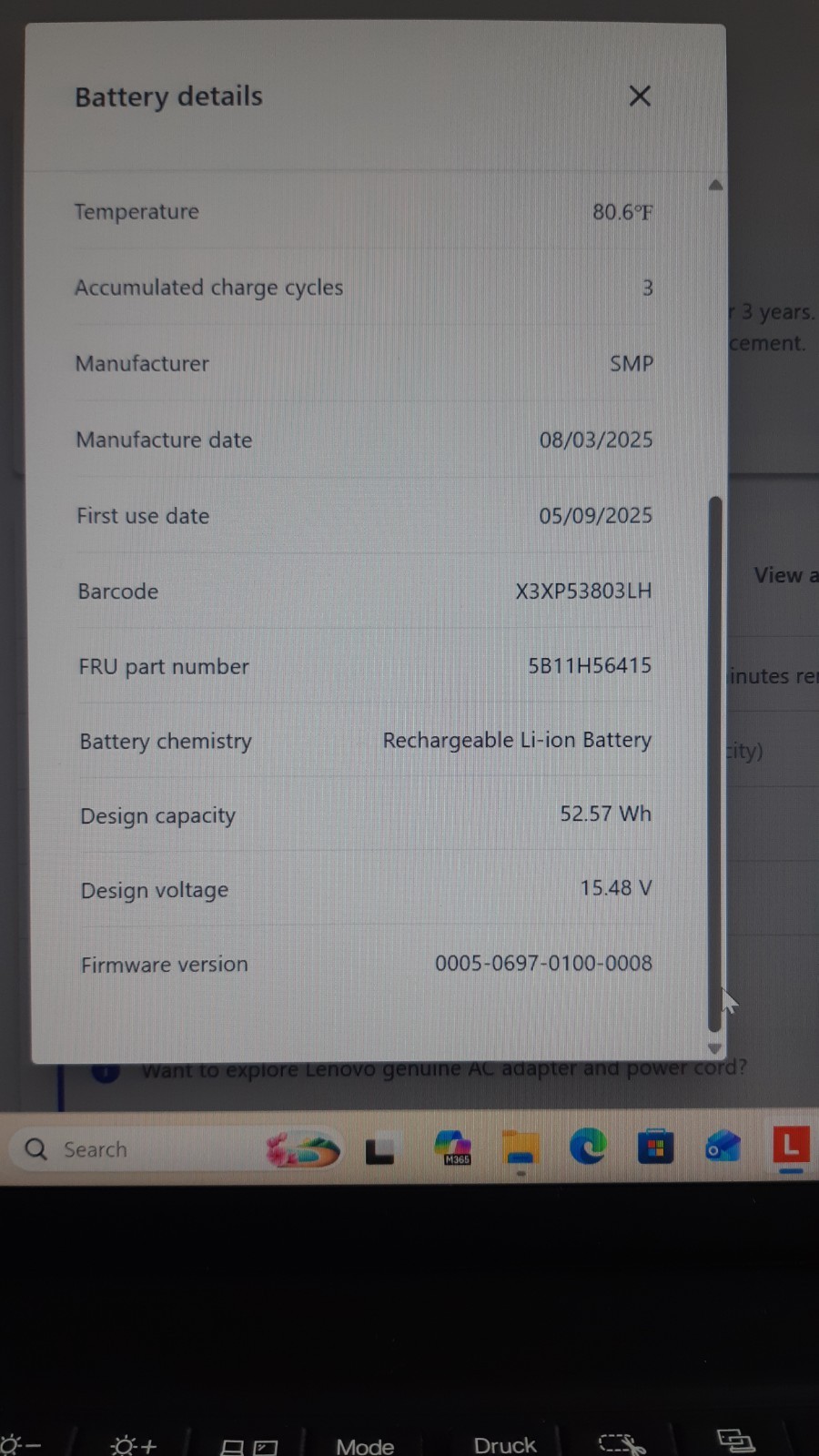Click the Accumulated charge cycles label

tap(208, 288)
